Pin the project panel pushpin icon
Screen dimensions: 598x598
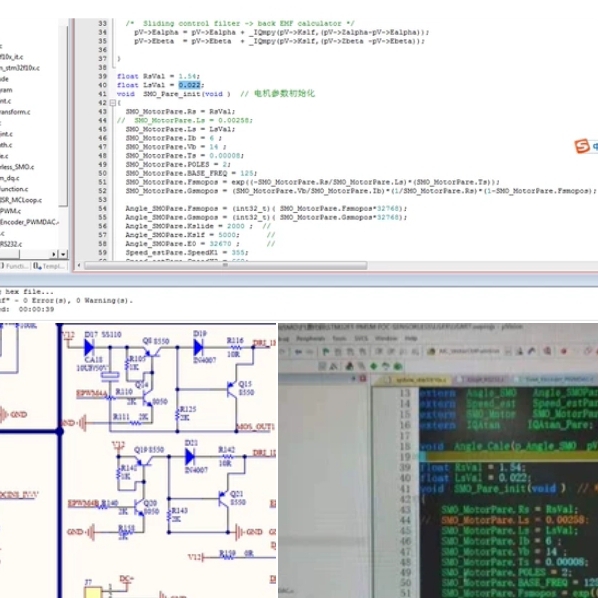click(x=353, y=379)
